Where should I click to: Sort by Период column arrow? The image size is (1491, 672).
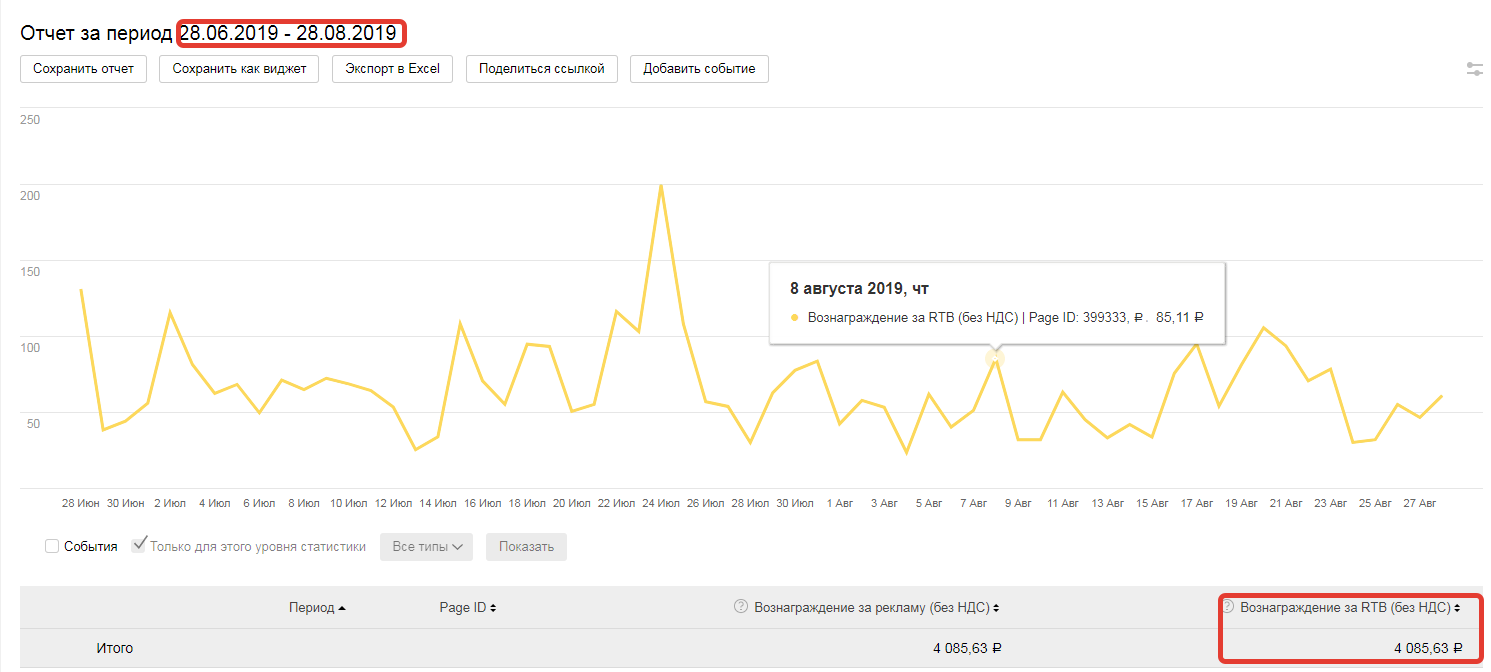(x=342, y=608)
